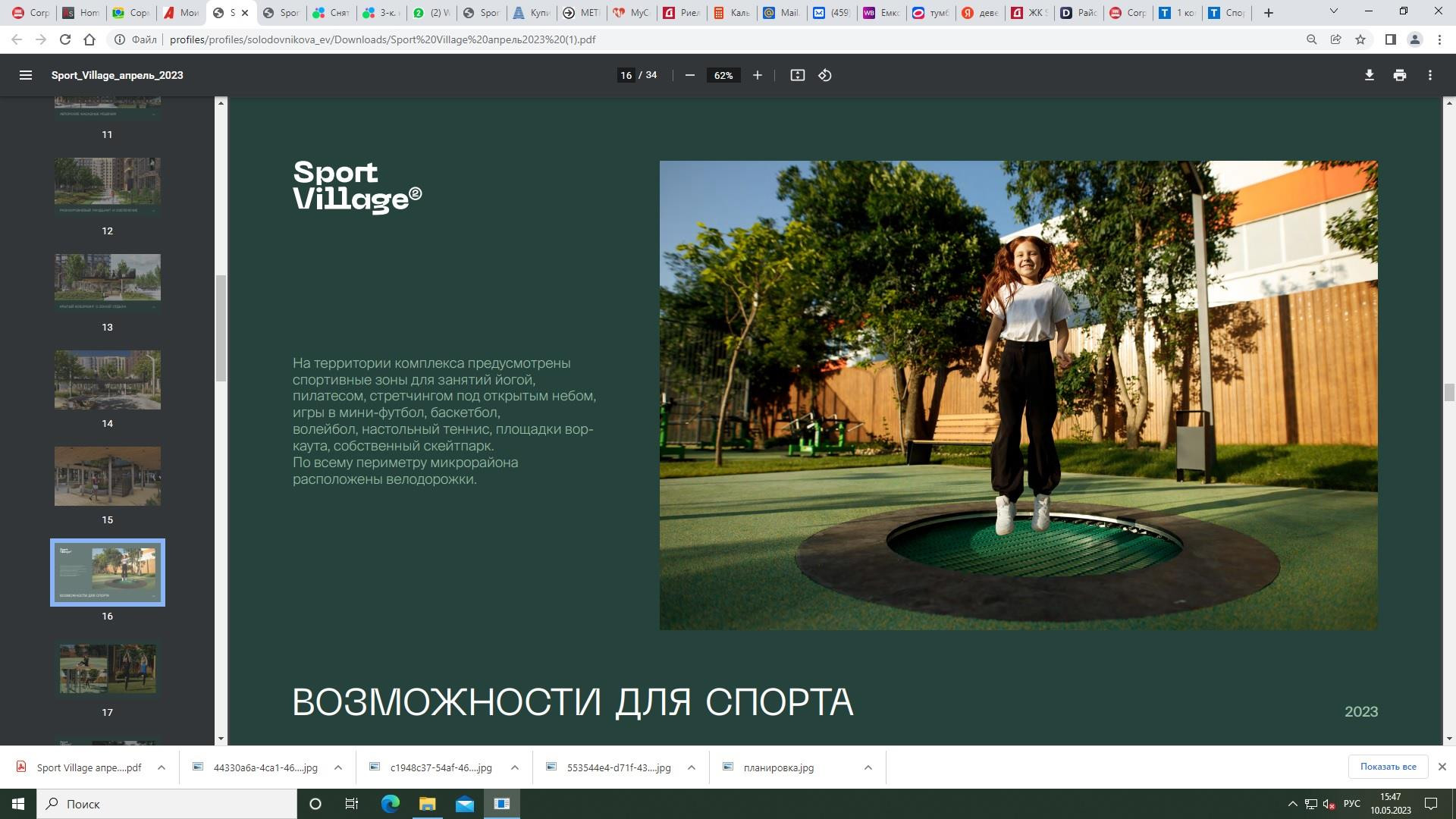This screenshot has width=1456, height=819.
Task: Open the PDF viewer more actions menu
Action: tap(1429, 75)
